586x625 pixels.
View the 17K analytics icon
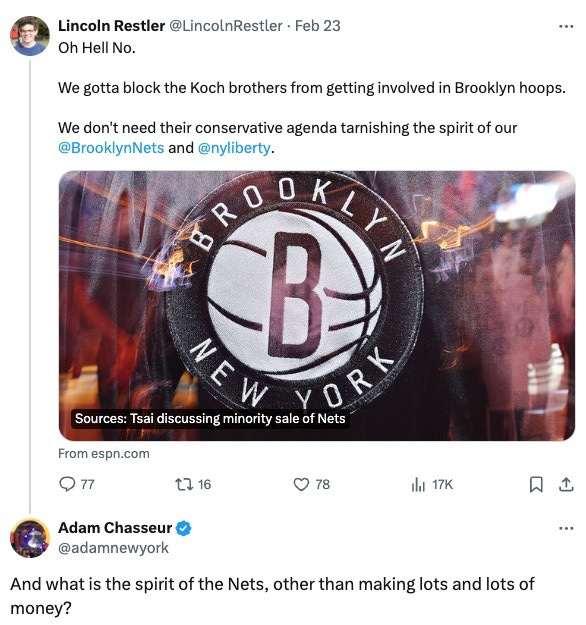[x=418, y=484]
